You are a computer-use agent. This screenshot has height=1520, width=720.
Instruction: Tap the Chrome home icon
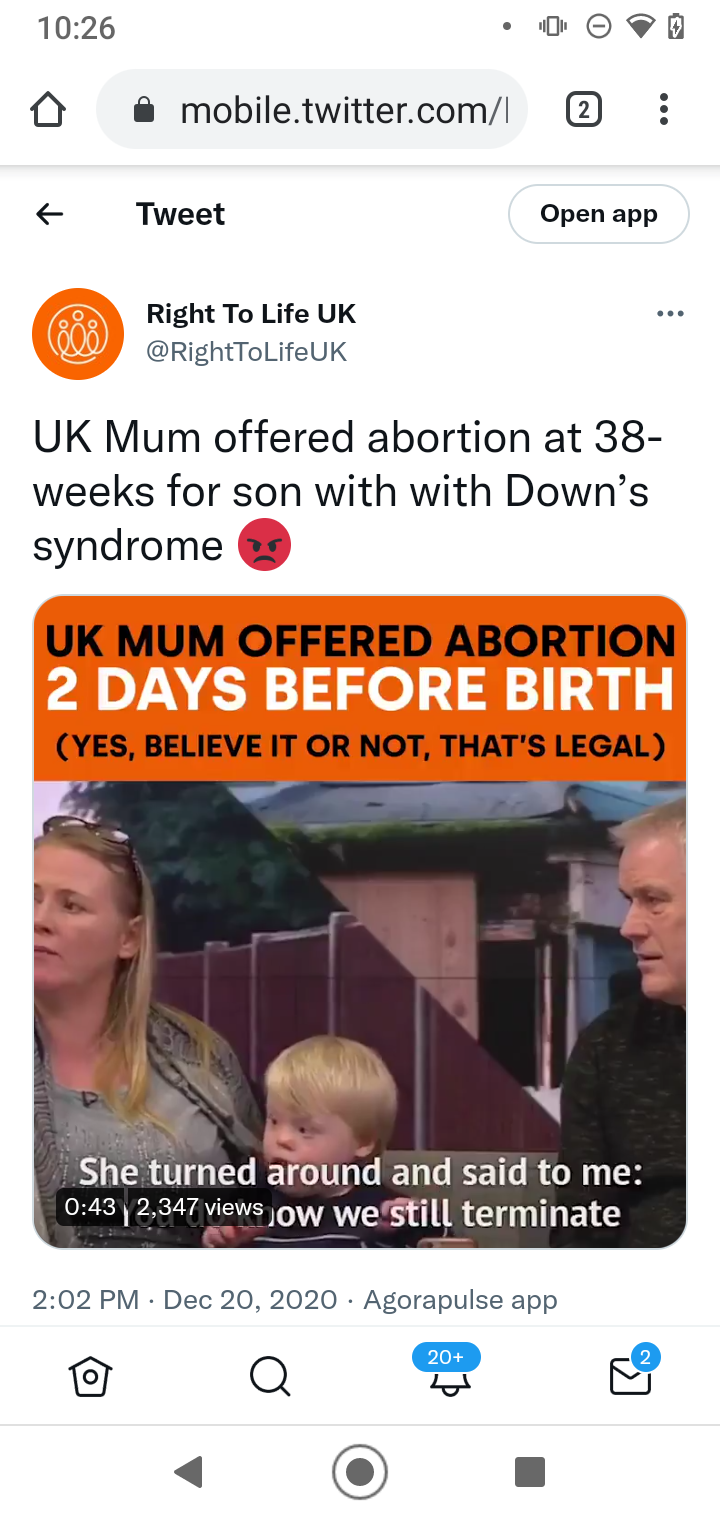(x=49, y=110)
